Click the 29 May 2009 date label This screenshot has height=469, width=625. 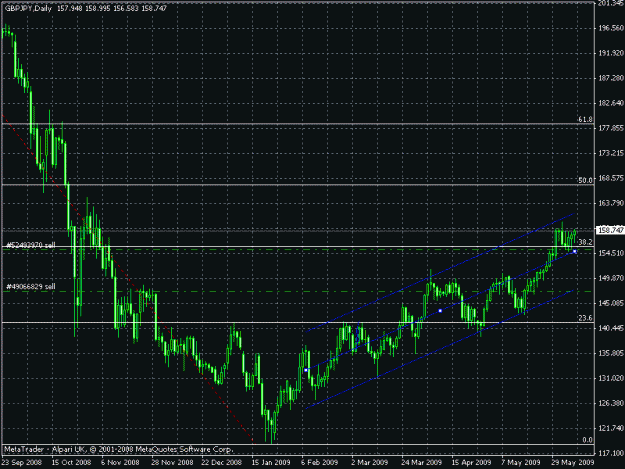point(573,462)
